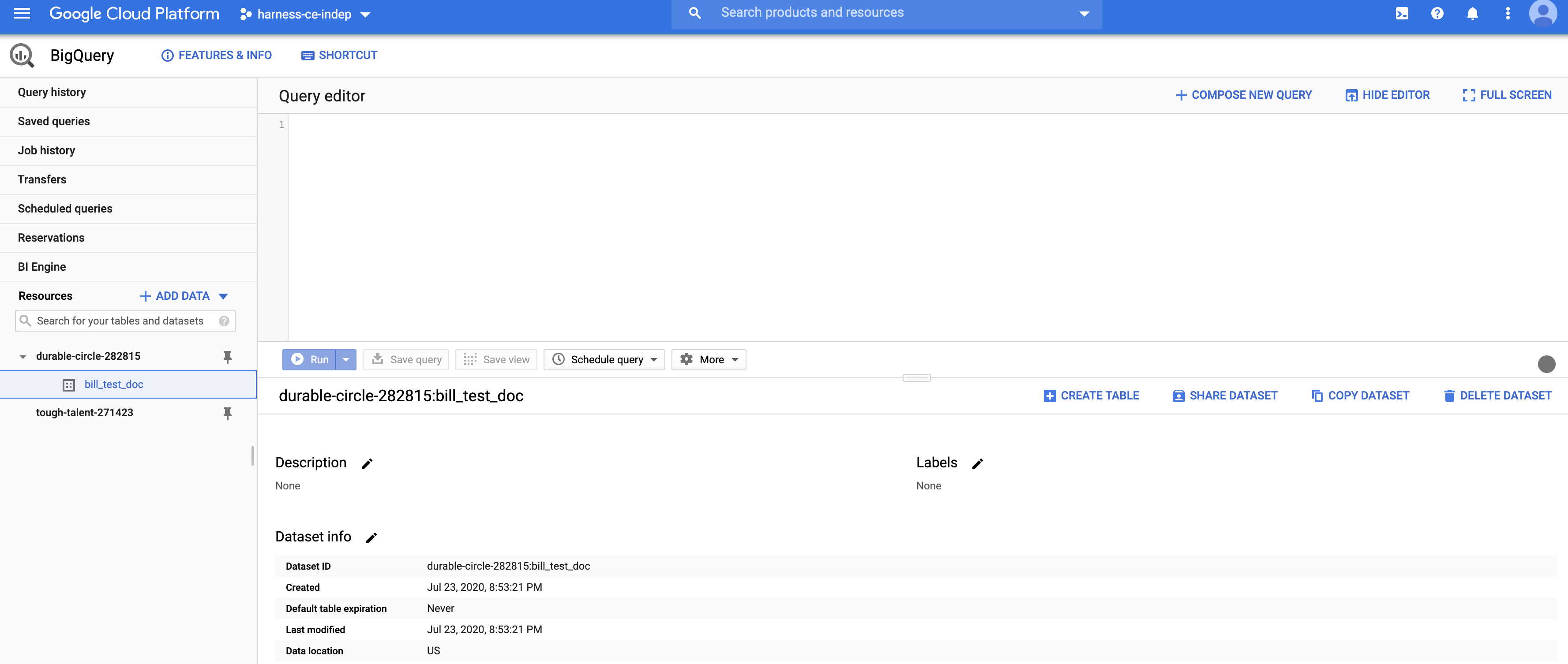Viewport: 1568px width, 664px height.
Task: Open BI Engine
Action: tap(128, 268)
